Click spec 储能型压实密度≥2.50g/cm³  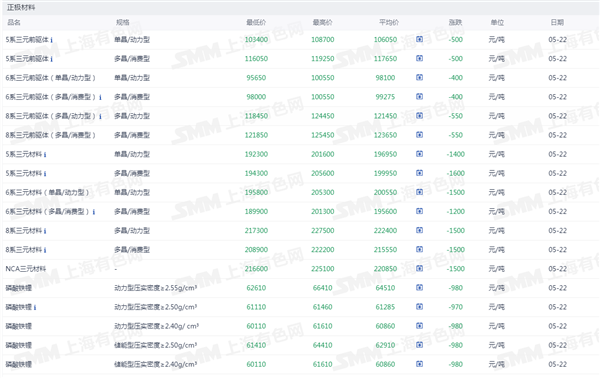(x=156, y=345)
